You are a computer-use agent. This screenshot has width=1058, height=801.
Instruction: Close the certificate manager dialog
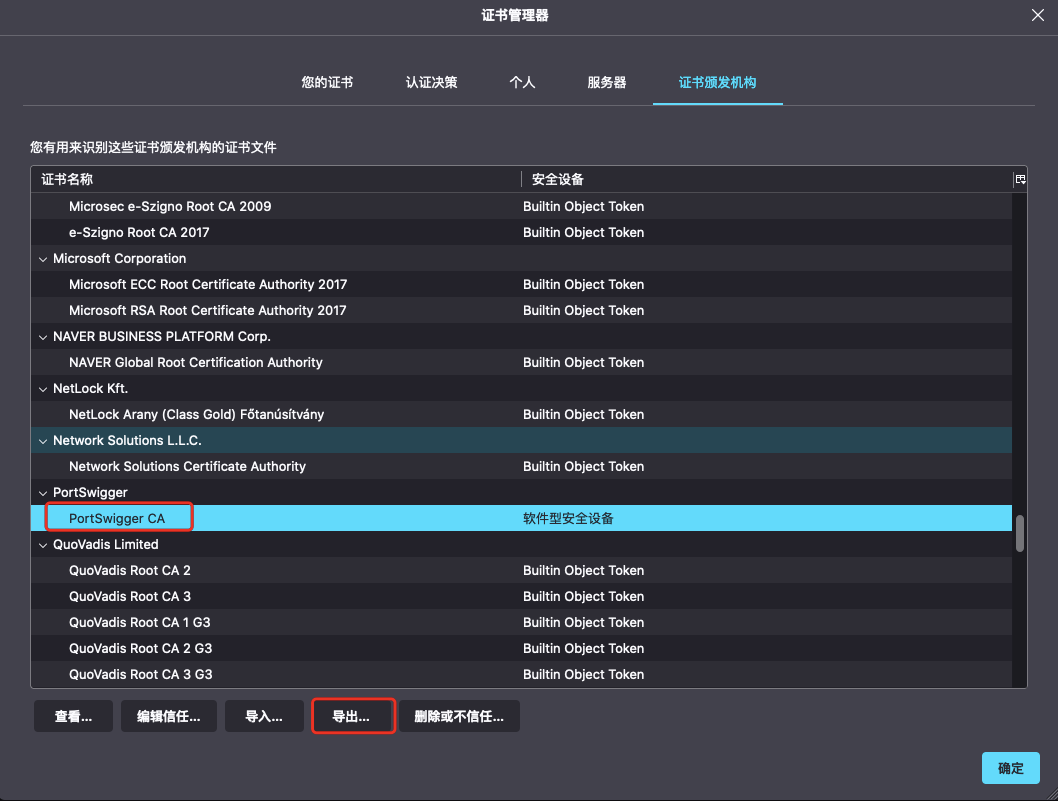click(1037, 14)
